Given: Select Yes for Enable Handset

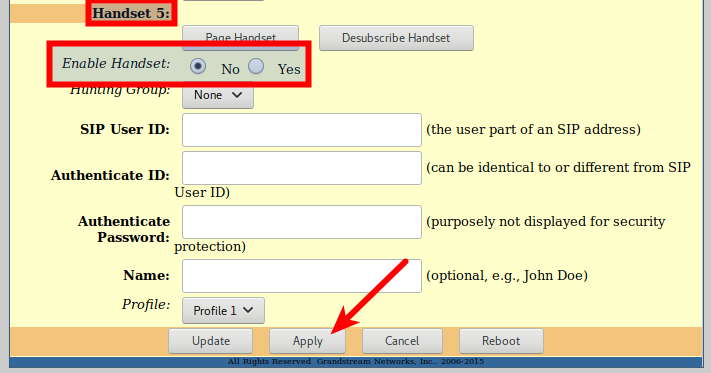Looking at the screenshot, I should [x=256, y=66].
